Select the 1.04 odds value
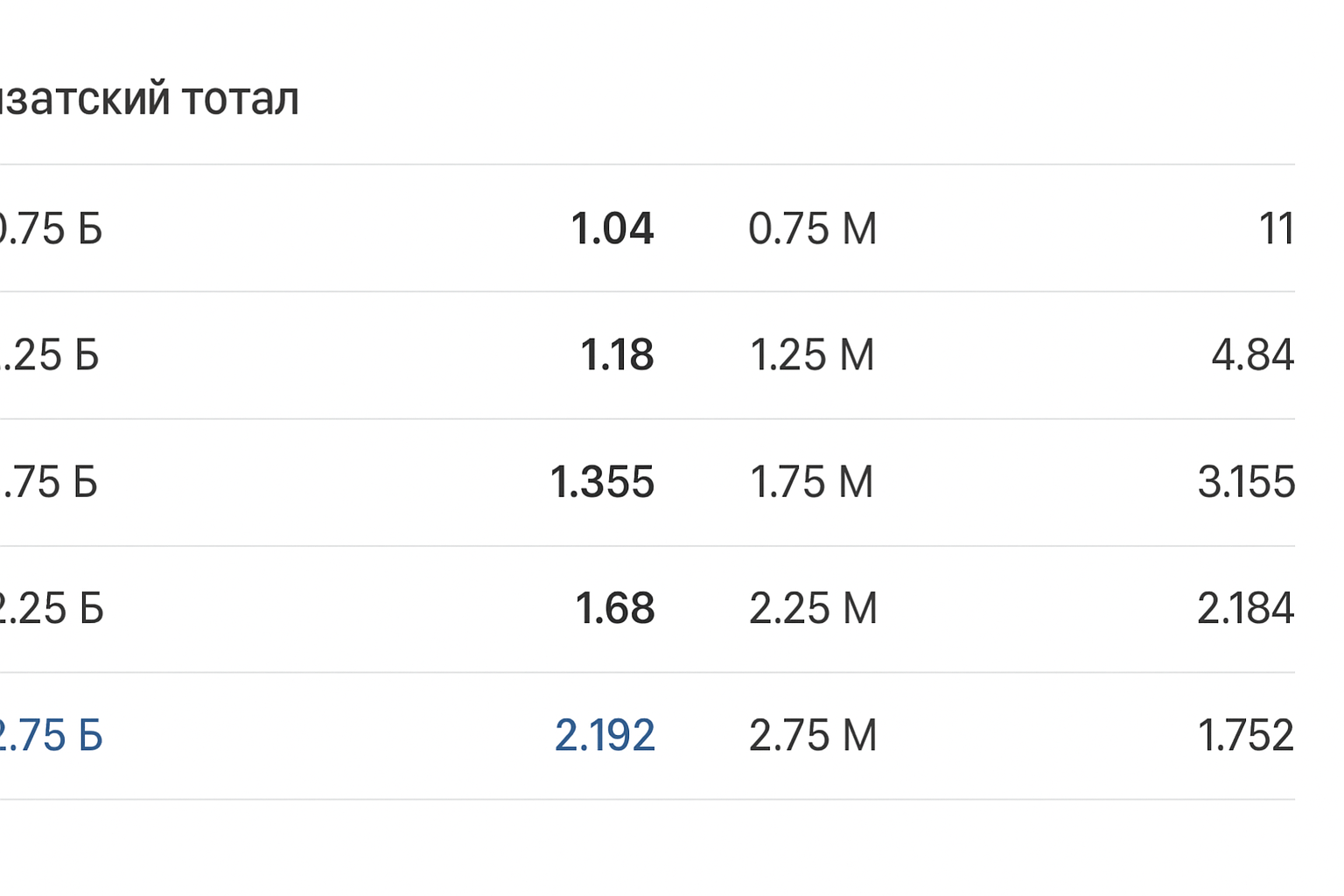The width and height of the screenshot is (1344, 896). click(612, 229)
